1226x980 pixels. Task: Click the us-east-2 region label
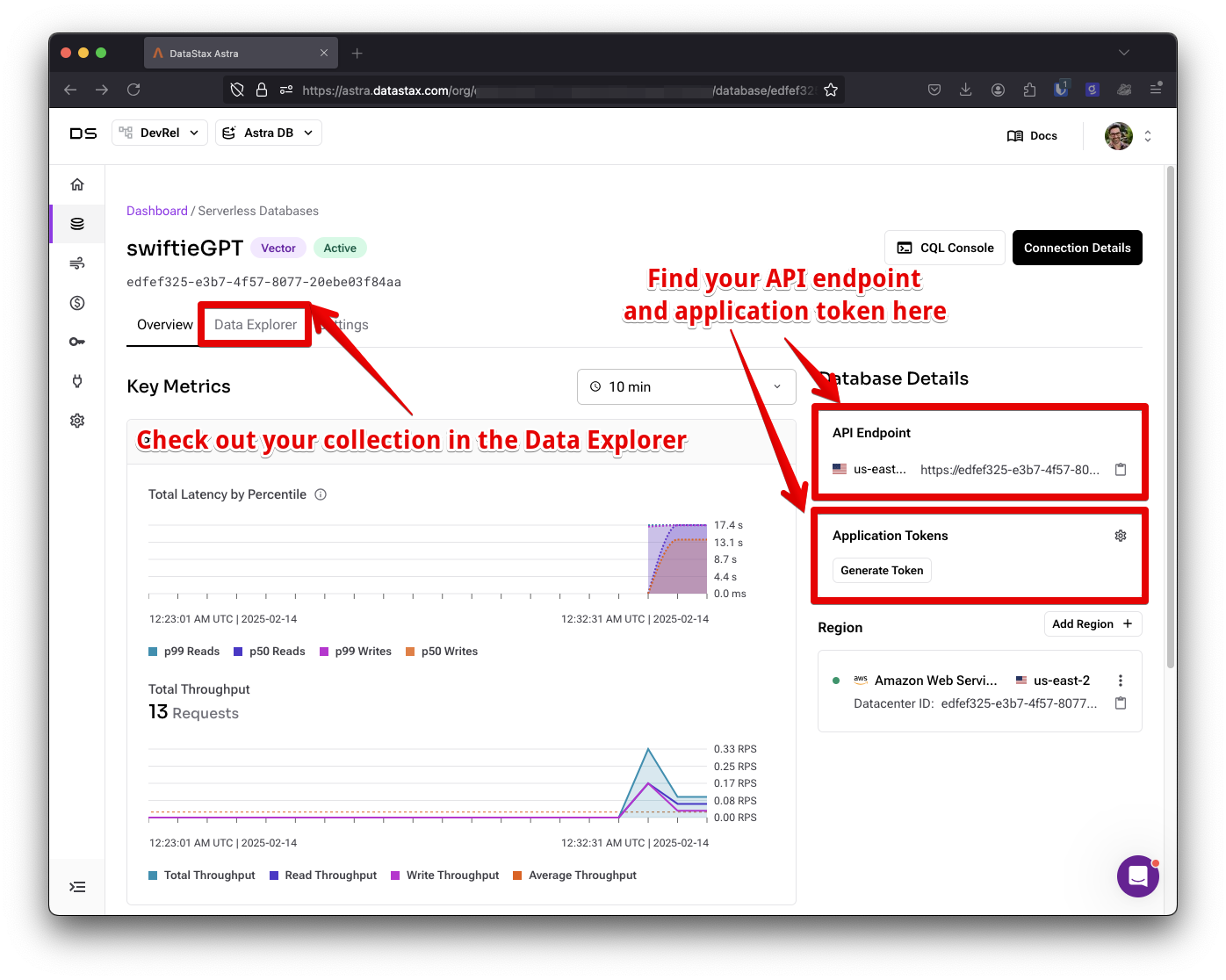coord(1062,681)
